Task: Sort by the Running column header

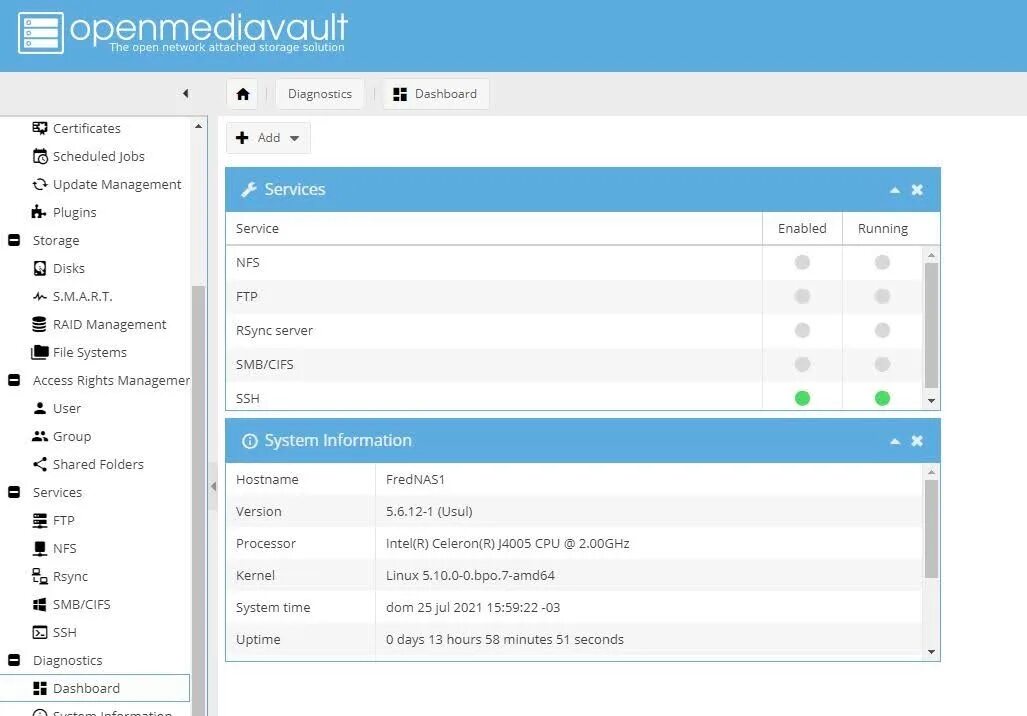Action: (882, 228)
